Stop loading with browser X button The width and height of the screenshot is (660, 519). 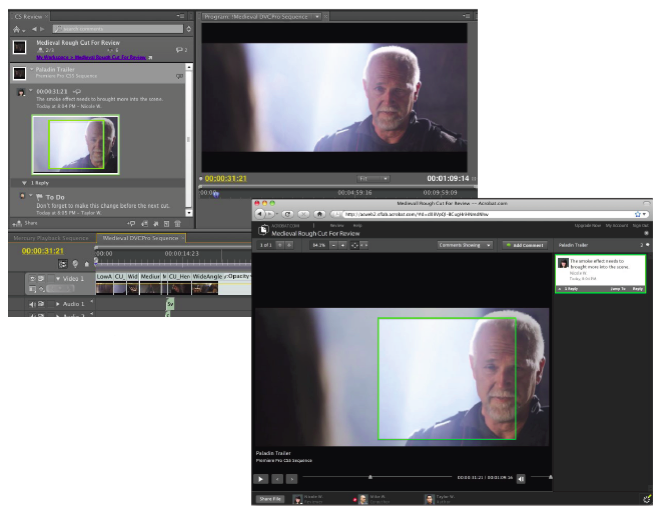(x=304, y=214)
